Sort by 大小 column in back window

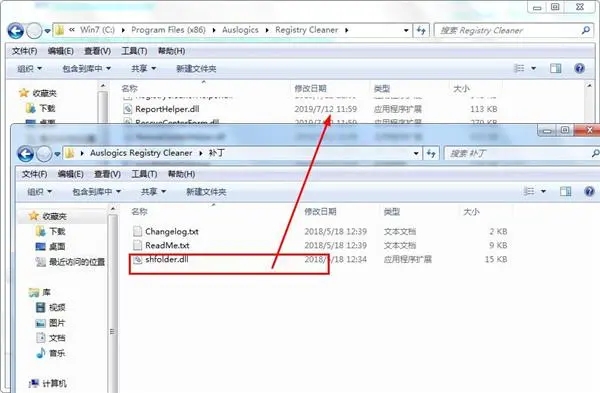point(461,88)
